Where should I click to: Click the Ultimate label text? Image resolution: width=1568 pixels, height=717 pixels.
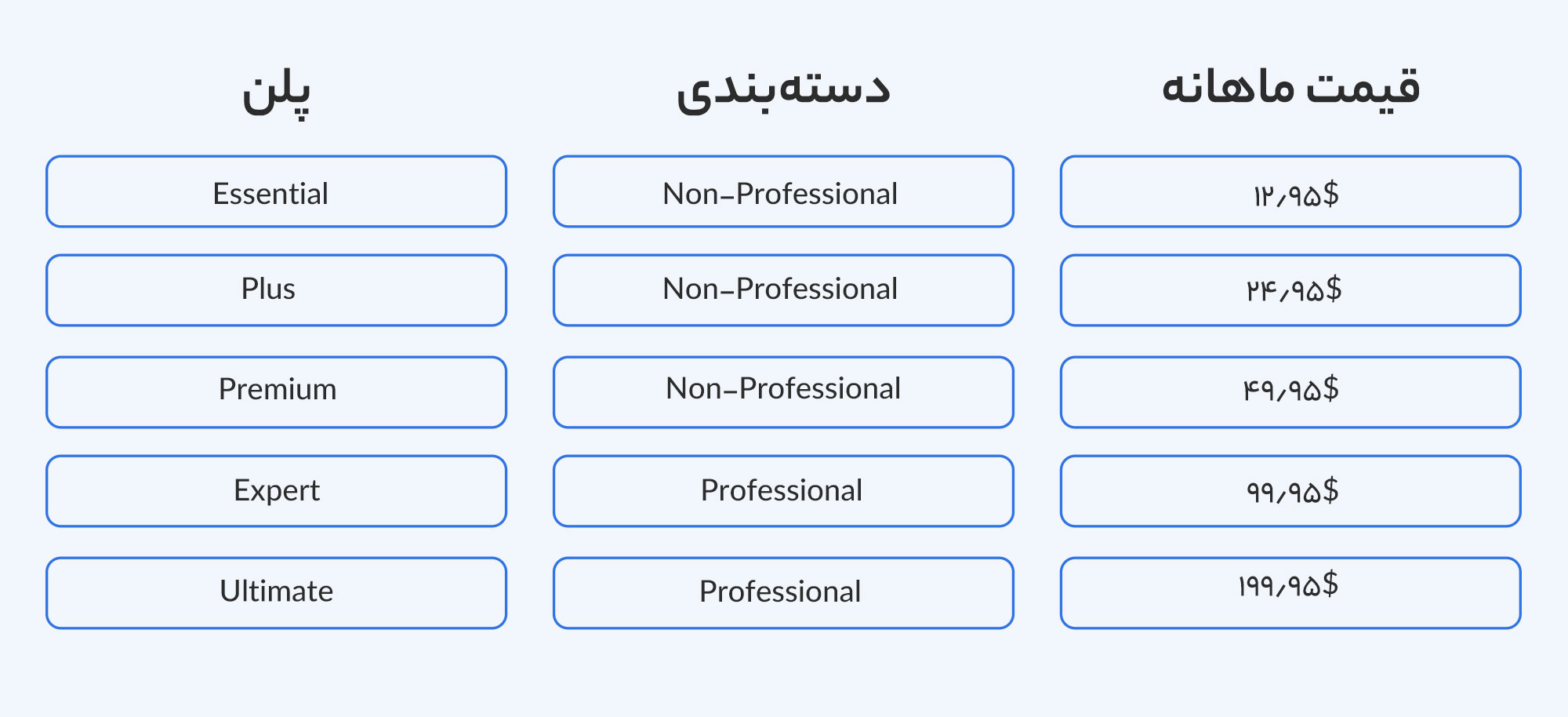click(276, 591)
